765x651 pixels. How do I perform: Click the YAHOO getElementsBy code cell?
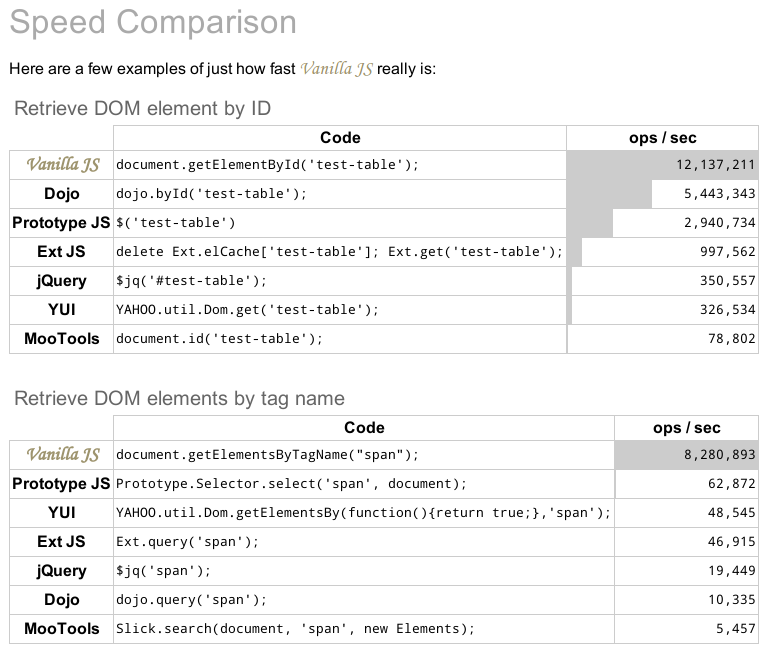[363, 513]
